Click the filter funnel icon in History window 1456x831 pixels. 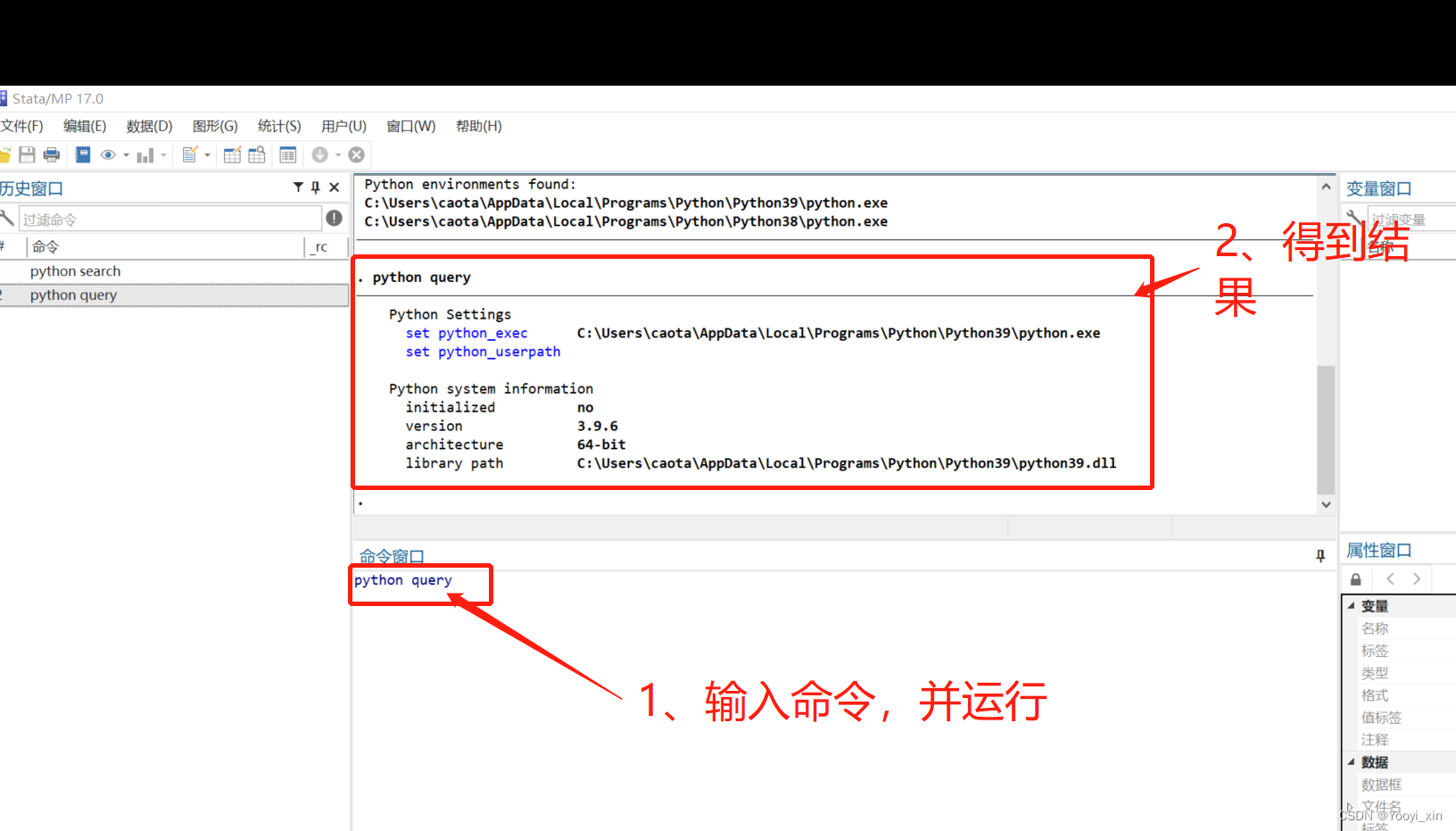click(x=298, y=187)
